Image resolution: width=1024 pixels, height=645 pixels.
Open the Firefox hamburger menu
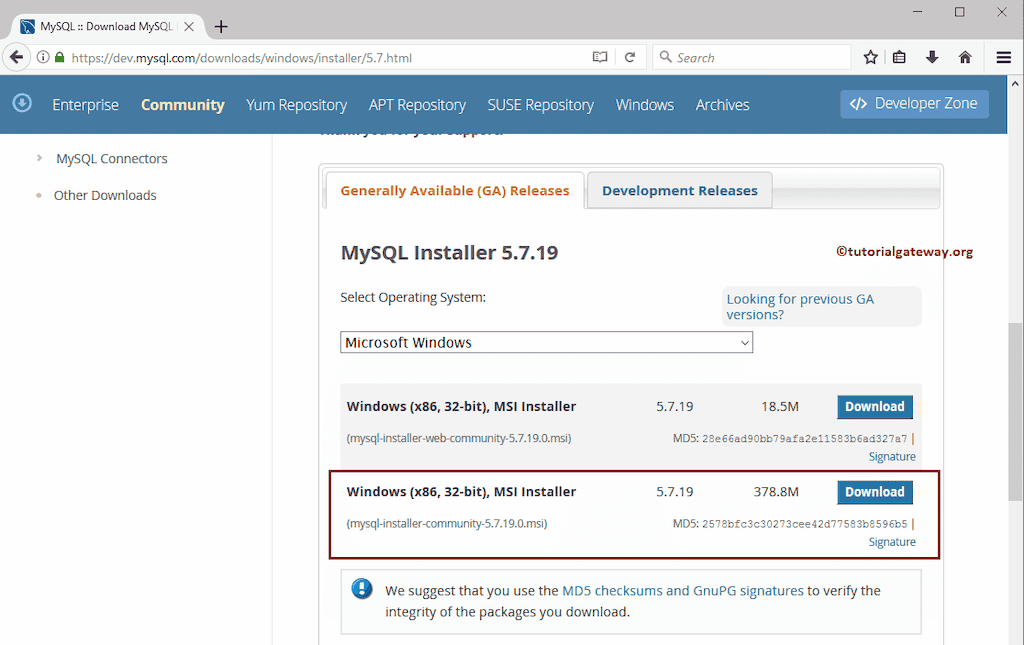coord(1003,57)
